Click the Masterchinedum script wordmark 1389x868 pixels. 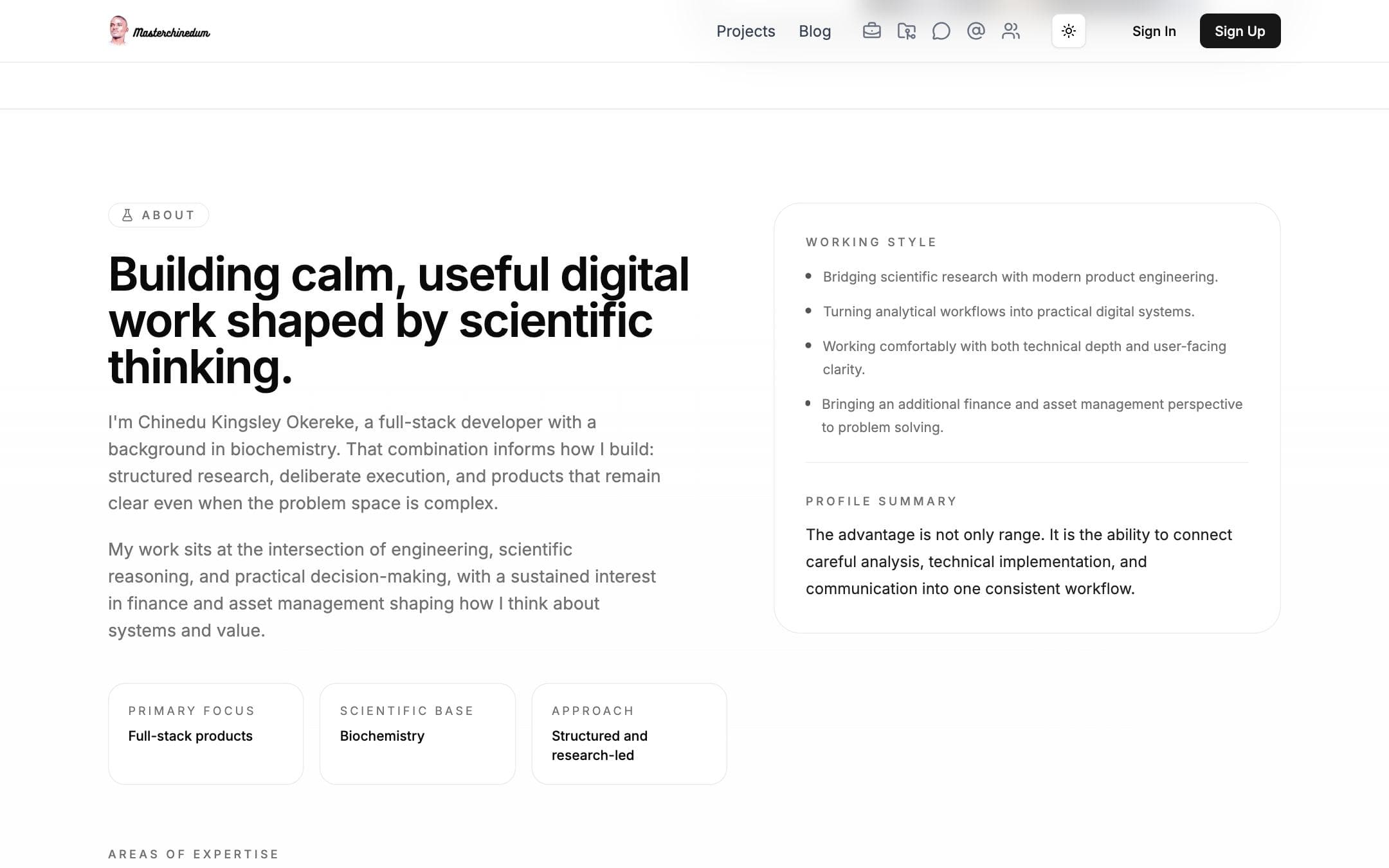(171, 32)
